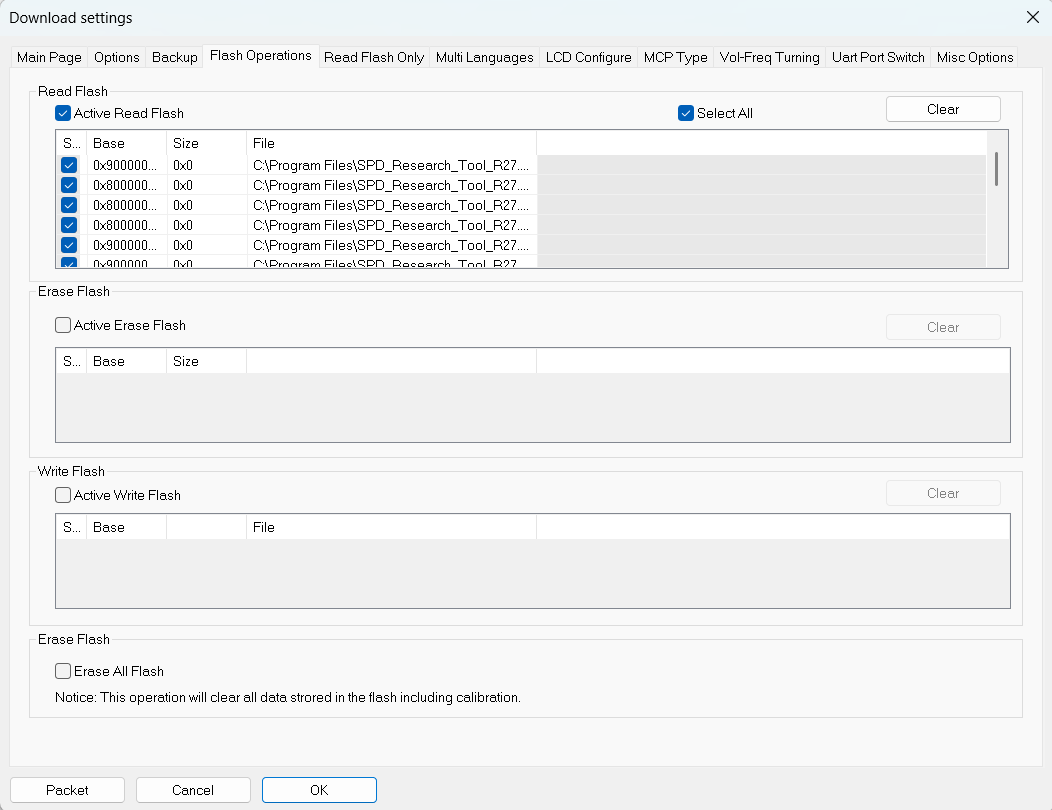
Task: Click the Cancel button
Action: coord(193,790)
